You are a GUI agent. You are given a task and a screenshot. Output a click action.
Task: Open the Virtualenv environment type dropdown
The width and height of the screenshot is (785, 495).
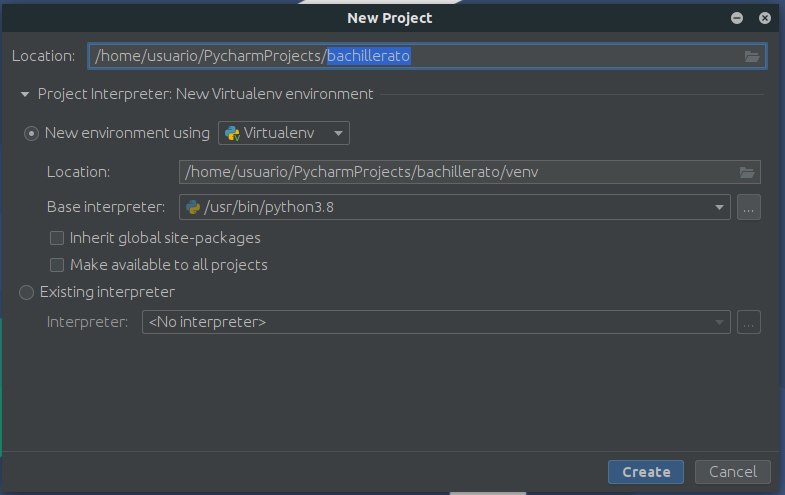(x=284, y=133)
